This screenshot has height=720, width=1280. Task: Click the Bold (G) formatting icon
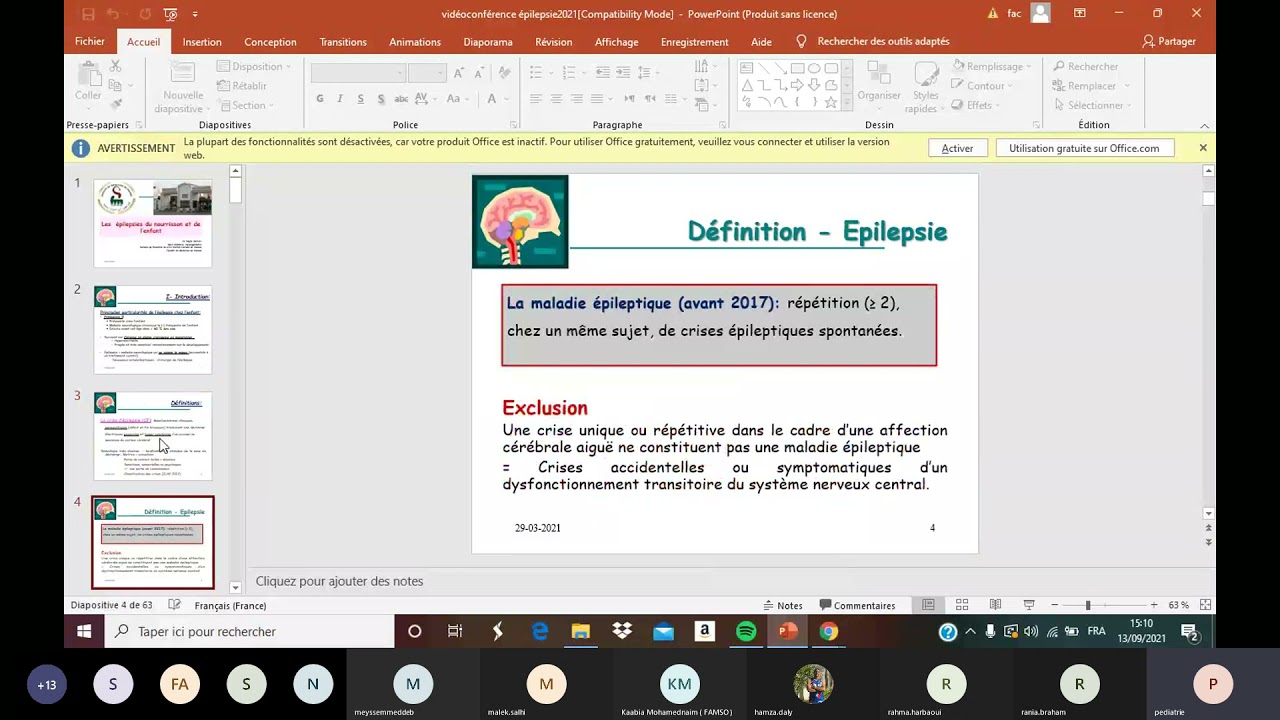coord(320,99)
